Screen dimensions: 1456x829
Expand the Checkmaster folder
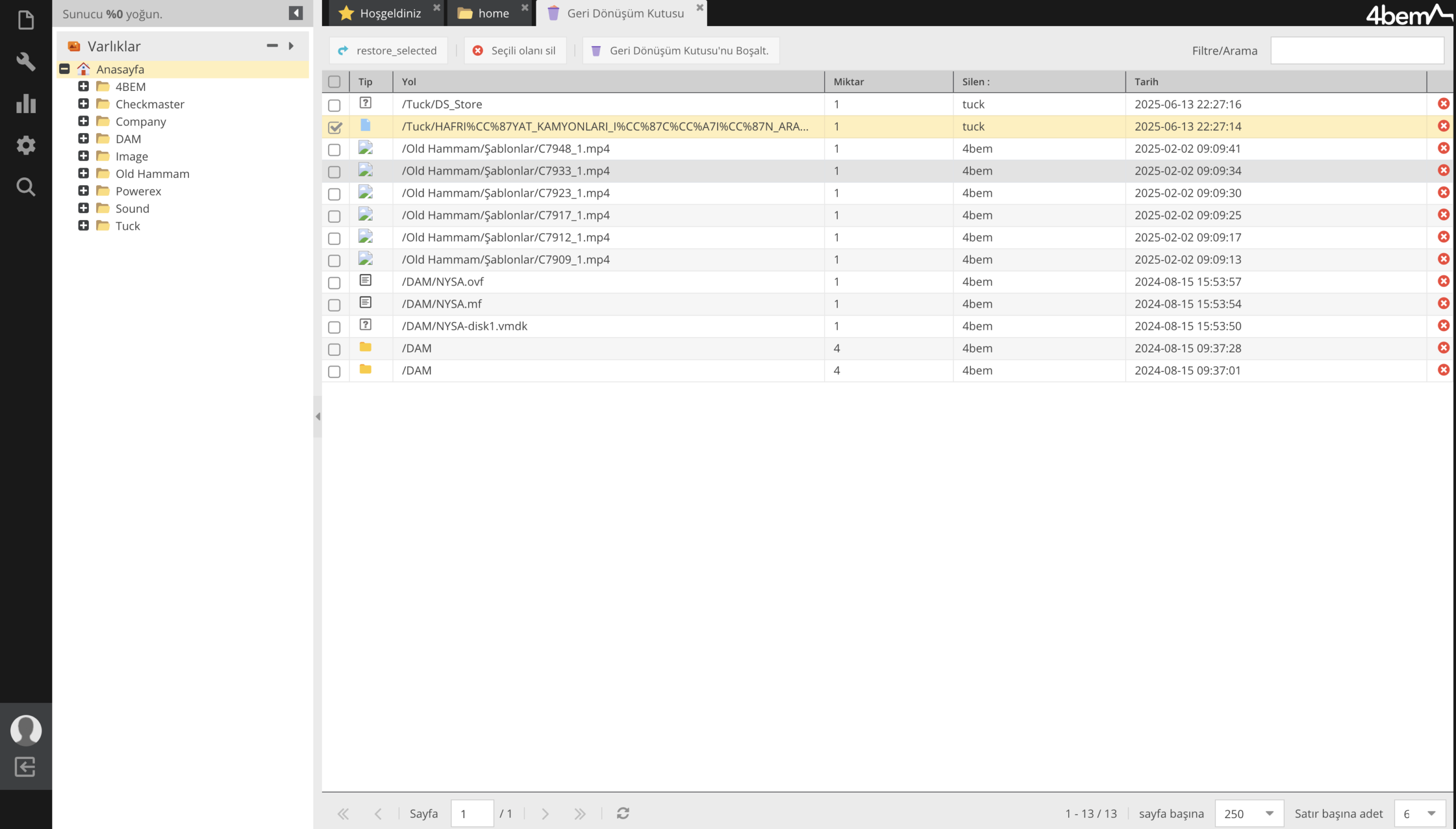84,103
